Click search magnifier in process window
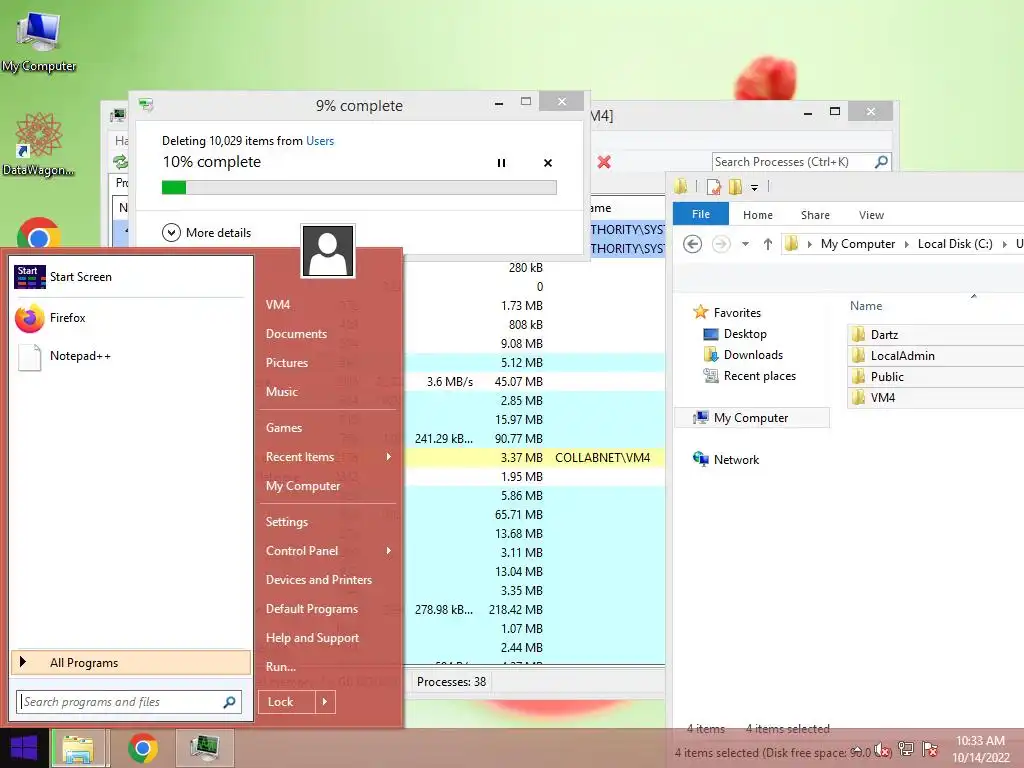Viewport: 1024px width, 768px height. 882,161
